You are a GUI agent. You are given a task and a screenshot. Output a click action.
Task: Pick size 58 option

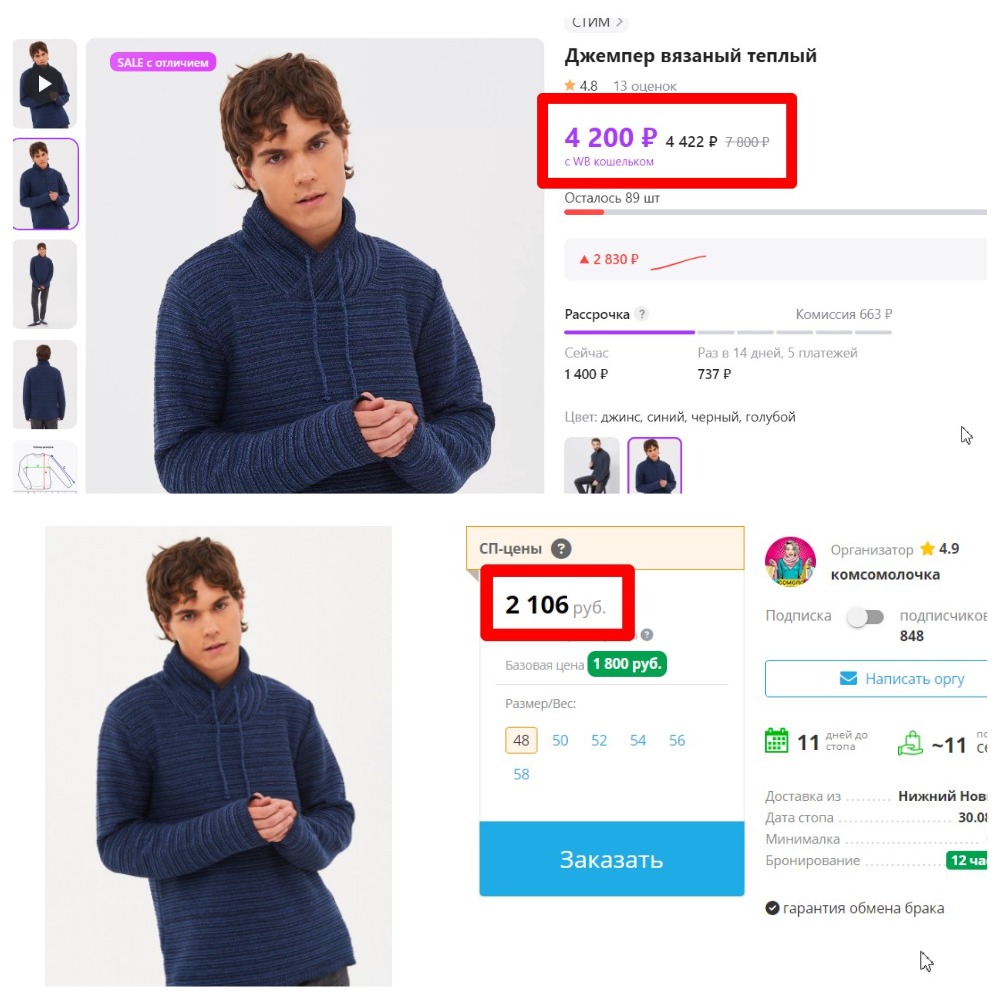coord(521,774)
